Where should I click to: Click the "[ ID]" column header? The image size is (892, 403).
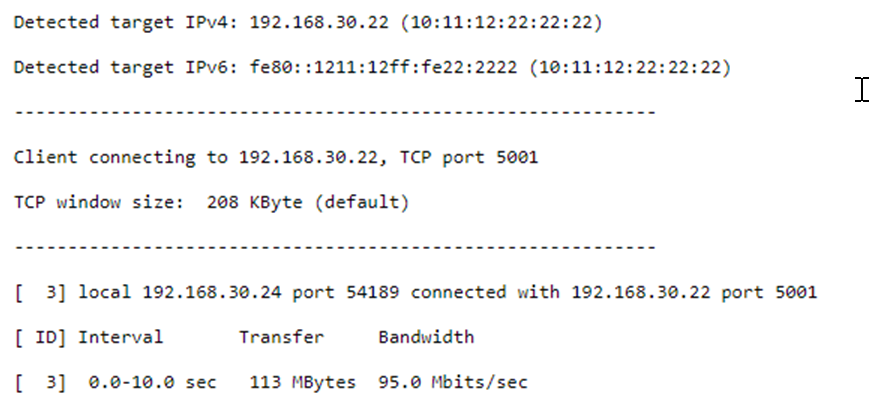(x=40, y=337)
